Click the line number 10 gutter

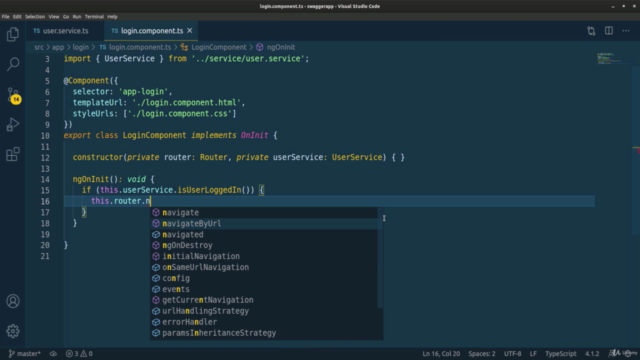45,136
